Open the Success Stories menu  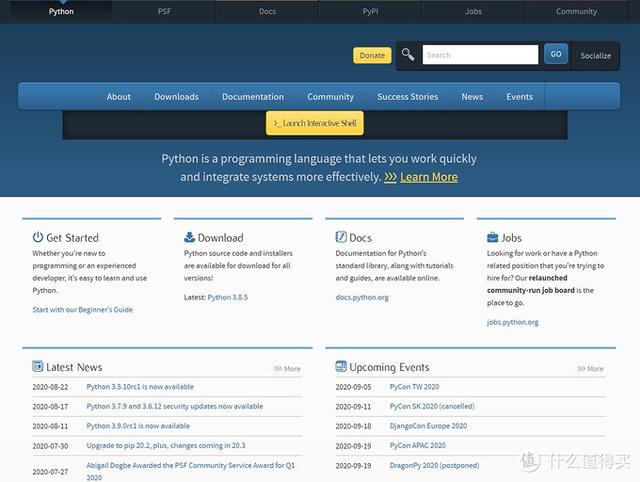coord(408,97)
